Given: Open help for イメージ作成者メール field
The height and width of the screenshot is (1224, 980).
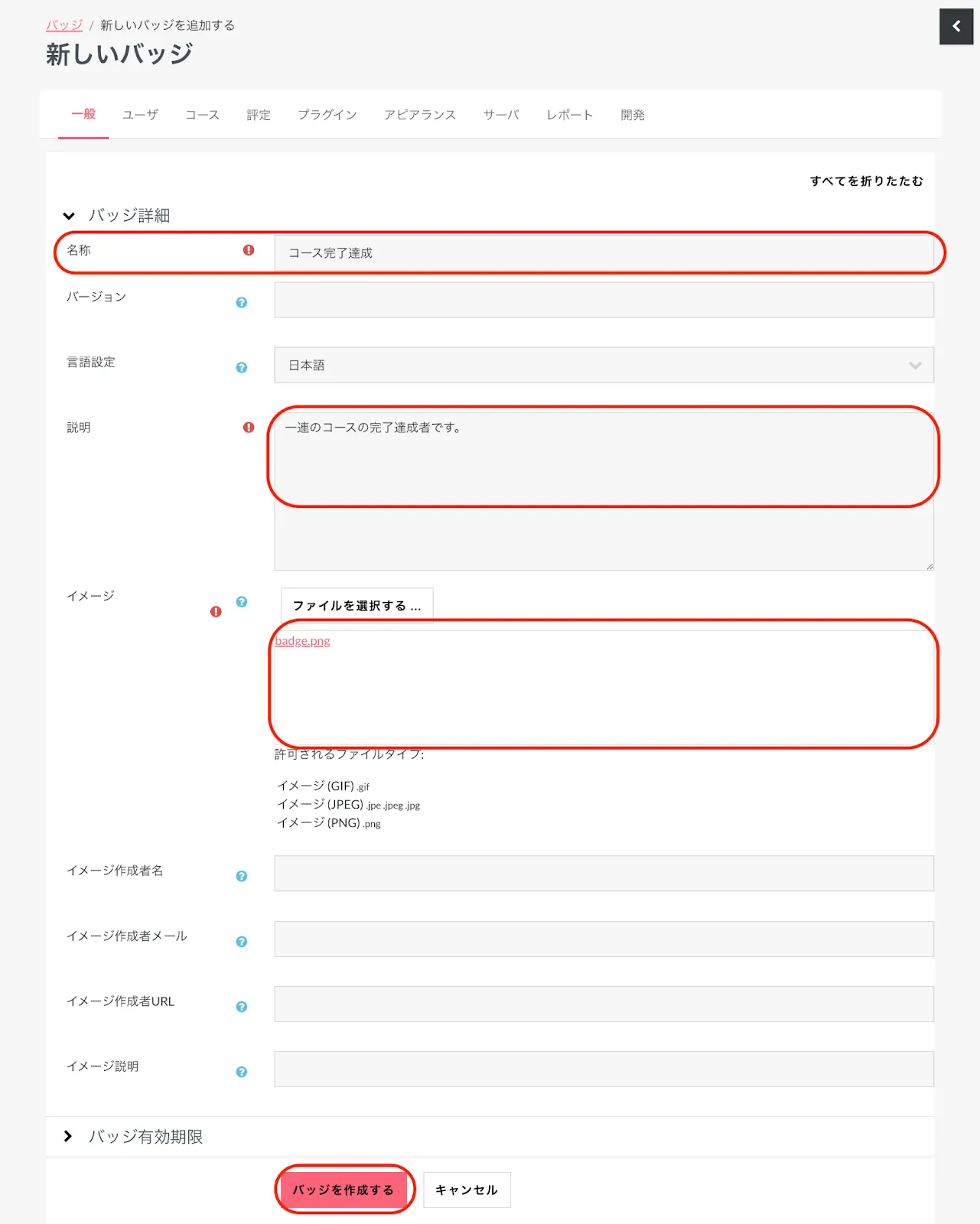Looking at the screenshot, I should [242, 942].
